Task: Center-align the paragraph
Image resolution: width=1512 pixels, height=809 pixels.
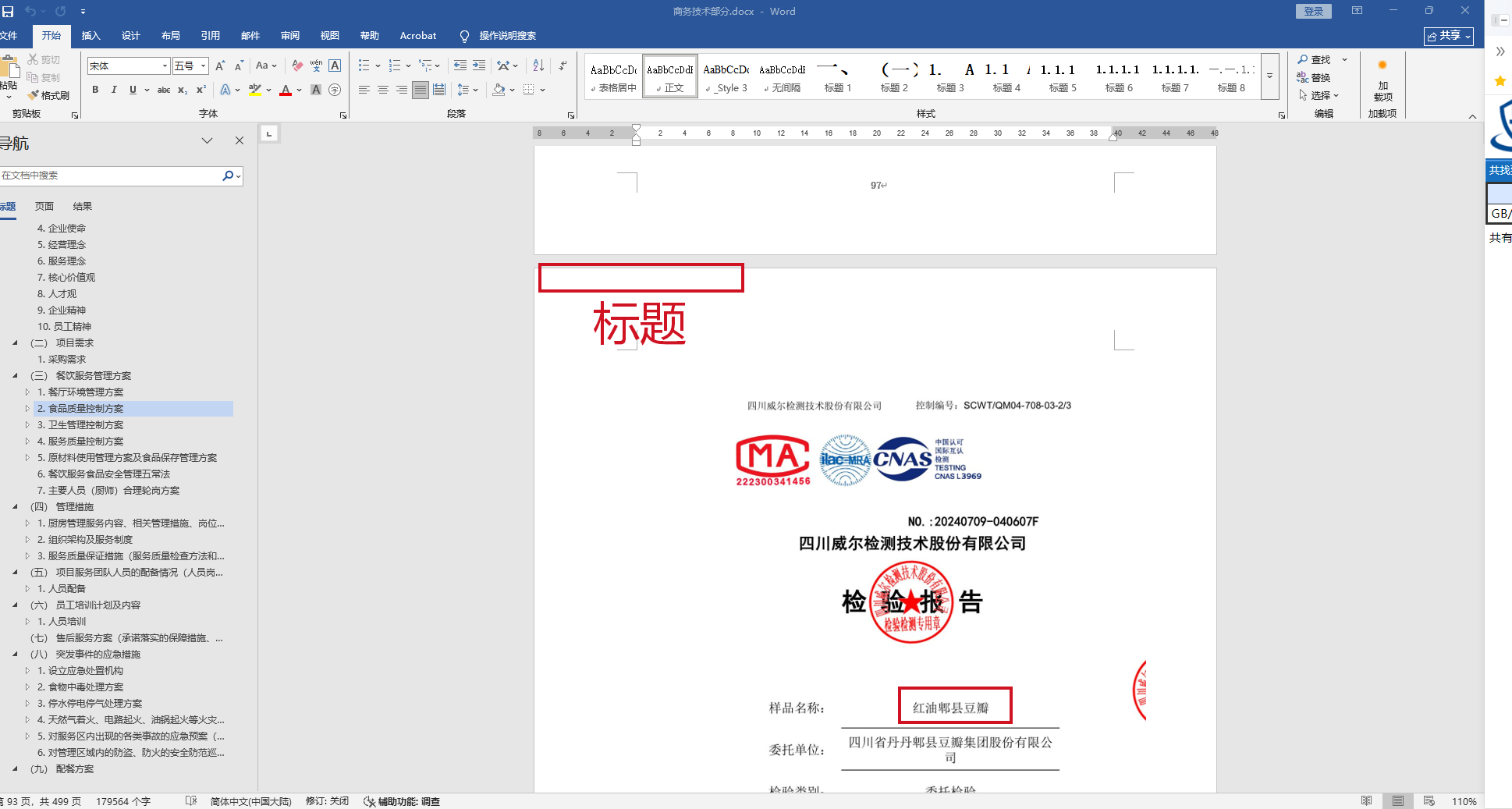Action: [383, 90]
